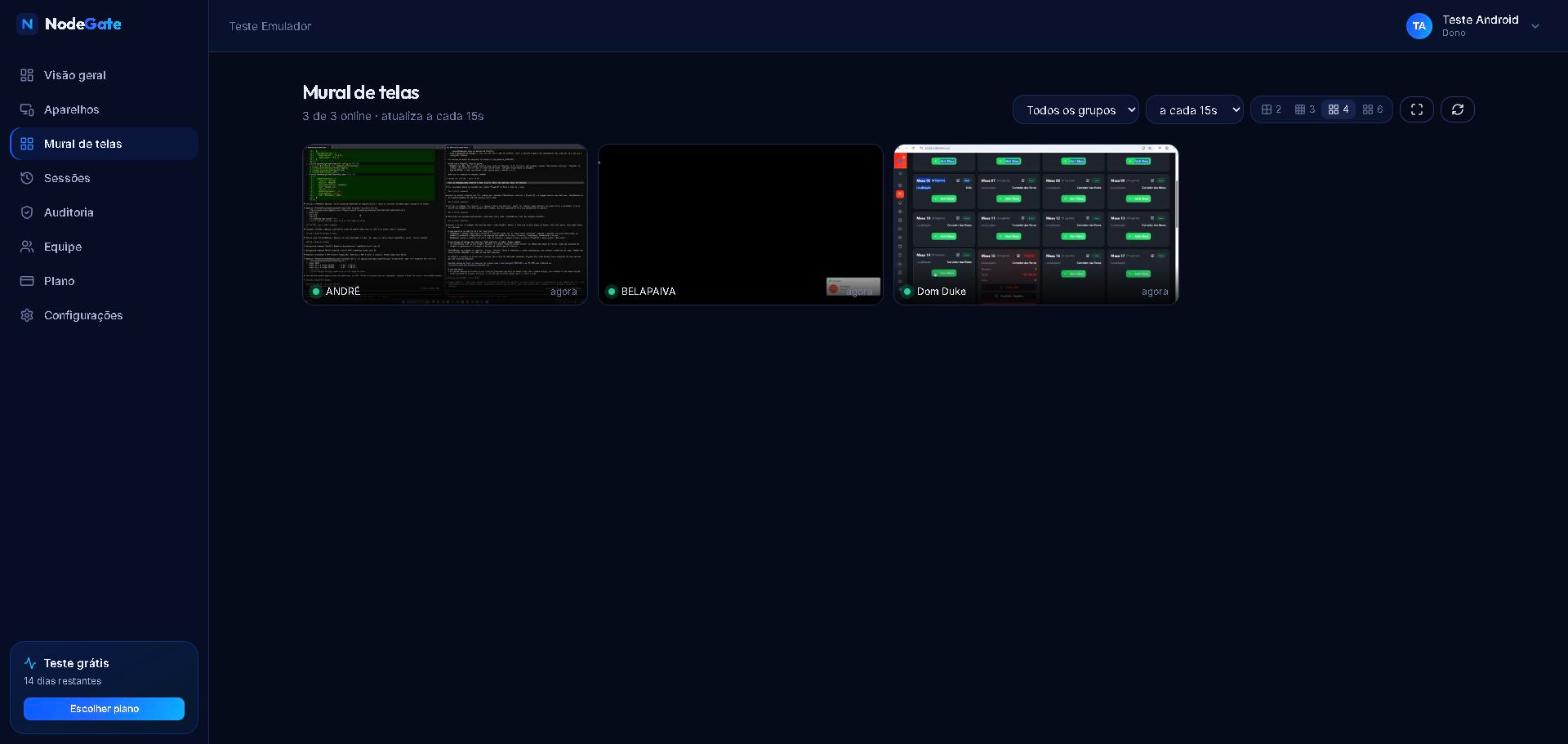
Task: Click the TA user avatar
Action: (1419, 26)
